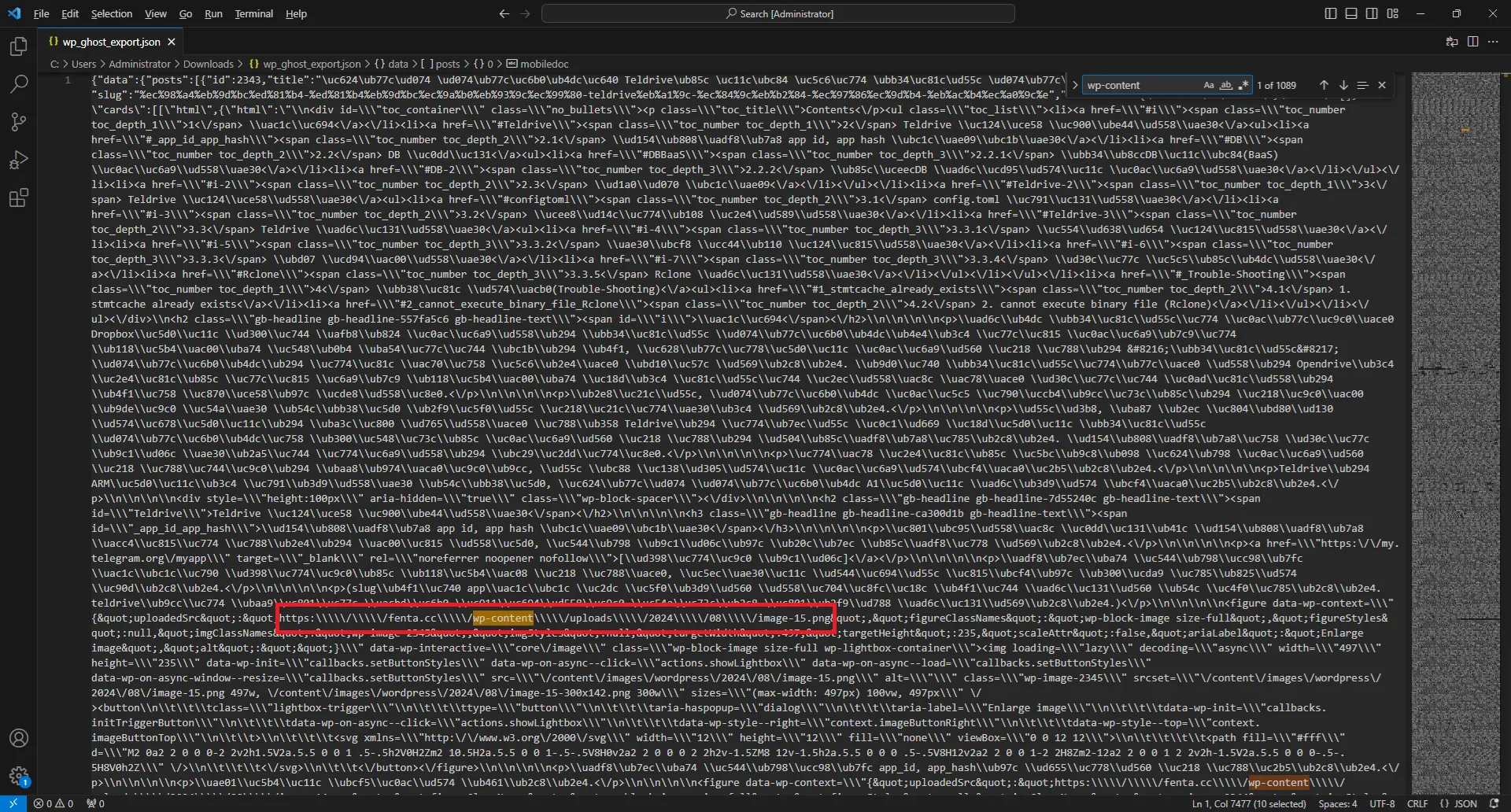This screenshot has width=1511, height=812.
Task: Open the Search view in activity bar
Action: [x=18, y=83]
